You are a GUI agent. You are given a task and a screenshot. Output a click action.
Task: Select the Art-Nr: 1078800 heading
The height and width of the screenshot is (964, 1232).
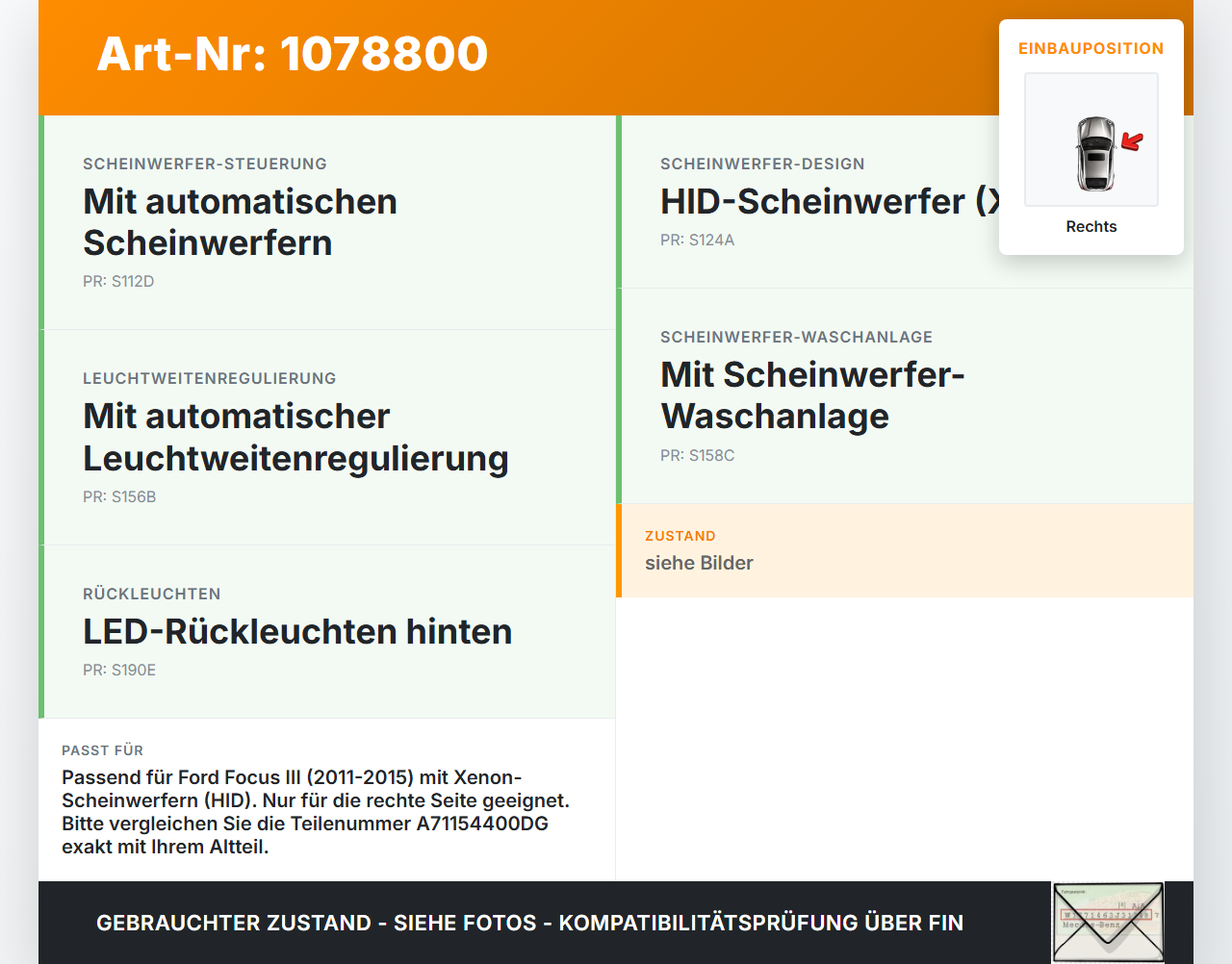[x=293, y=54]
